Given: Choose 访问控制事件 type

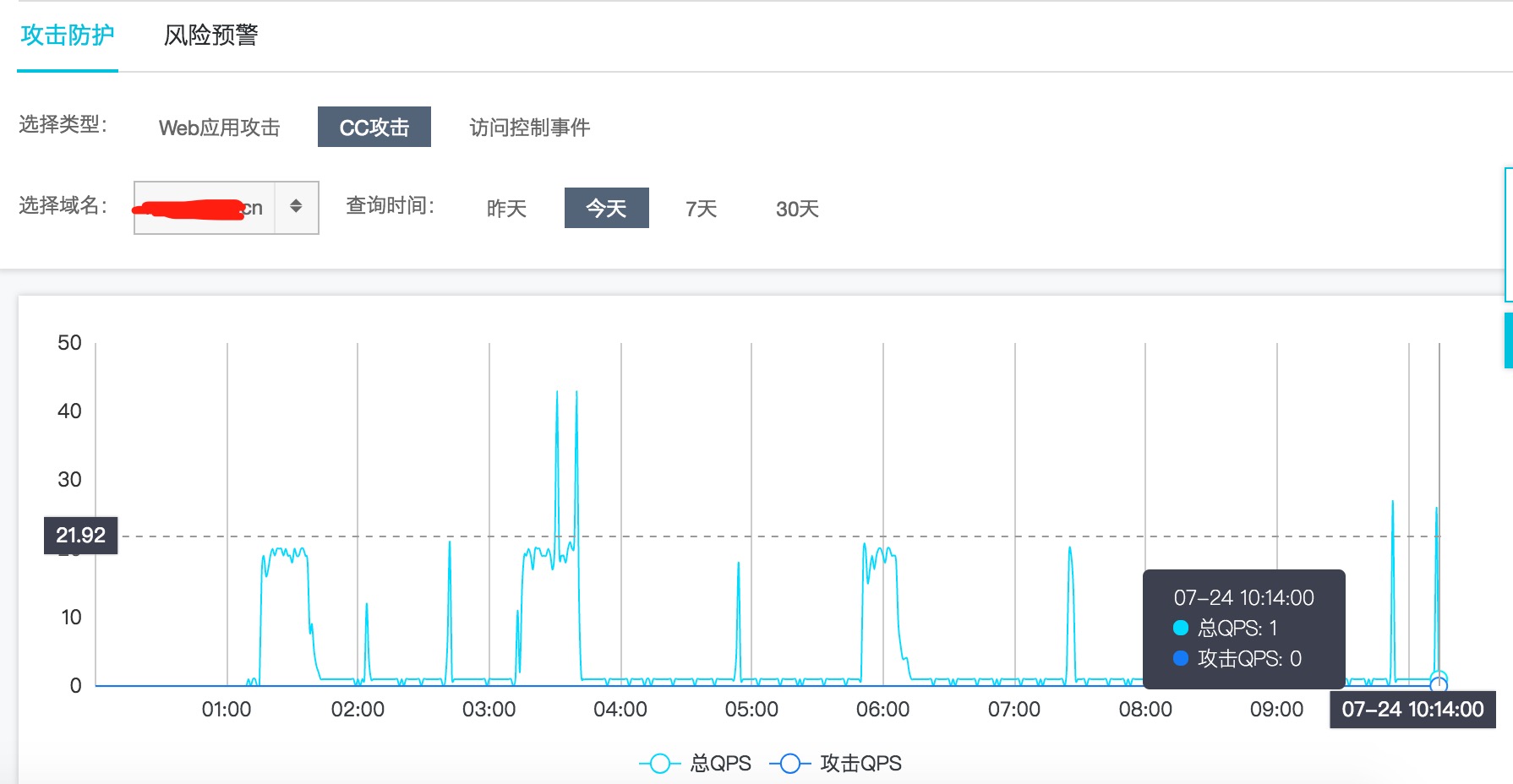Looking at the screenshot, I should point(530,128).
